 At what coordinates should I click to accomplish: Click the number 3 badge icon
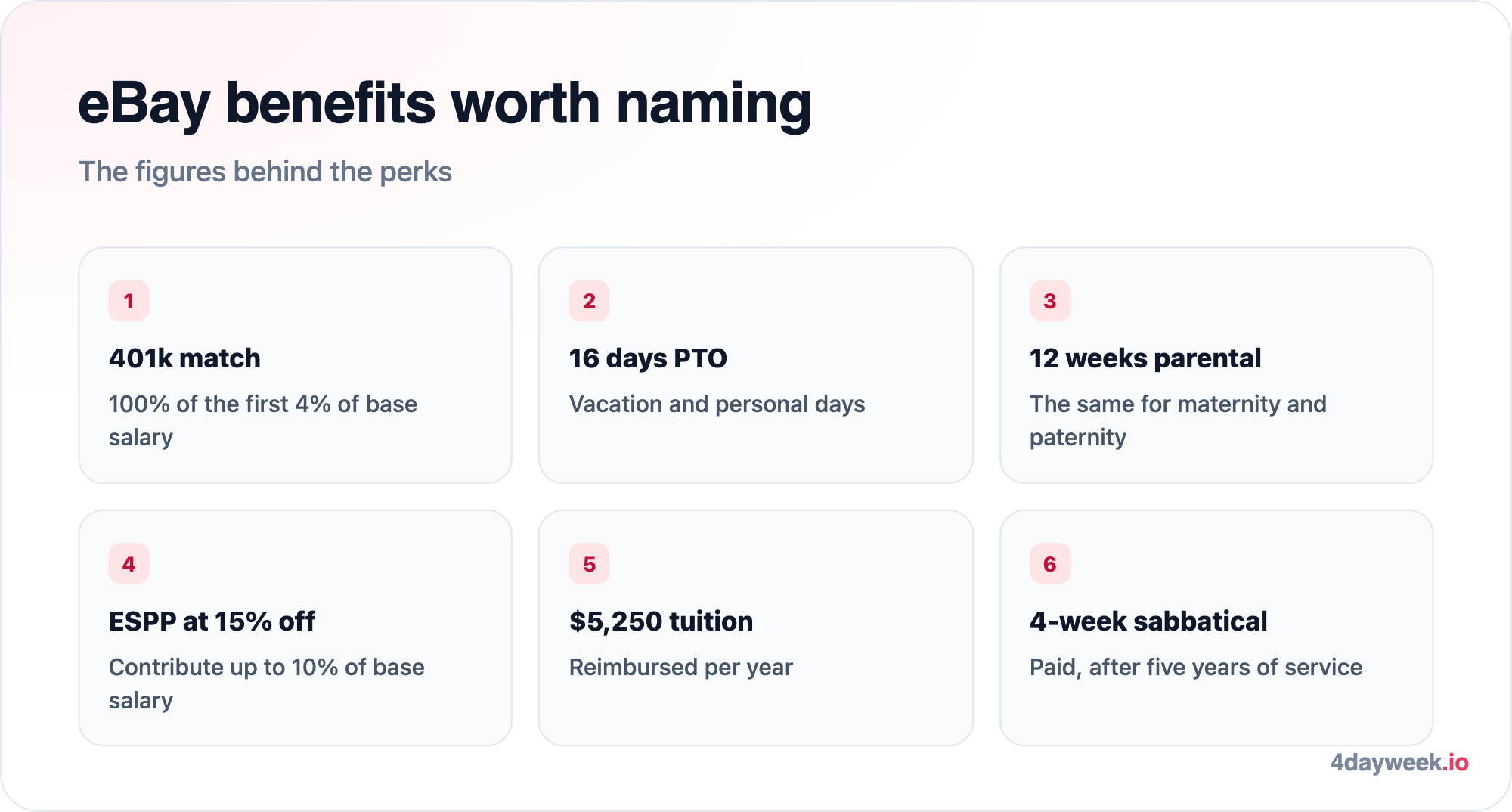pos(1050,301)
